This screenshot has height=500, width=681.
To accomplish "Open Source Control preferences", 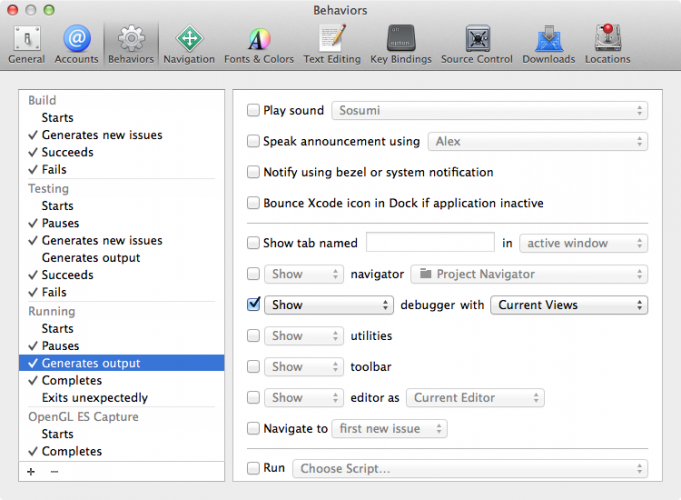I will (x=477, y=45).
